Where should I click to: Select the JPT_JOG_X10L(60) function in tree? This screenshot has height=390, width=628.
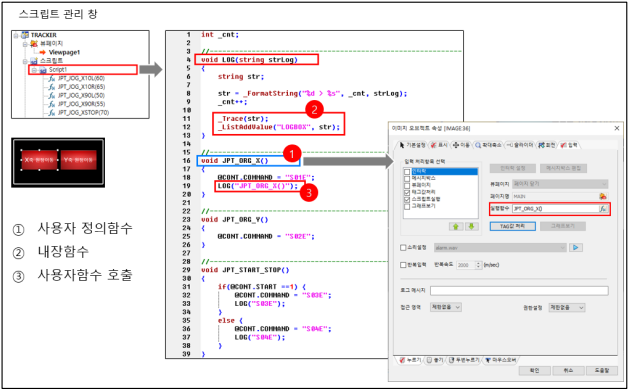coord(81,78)
